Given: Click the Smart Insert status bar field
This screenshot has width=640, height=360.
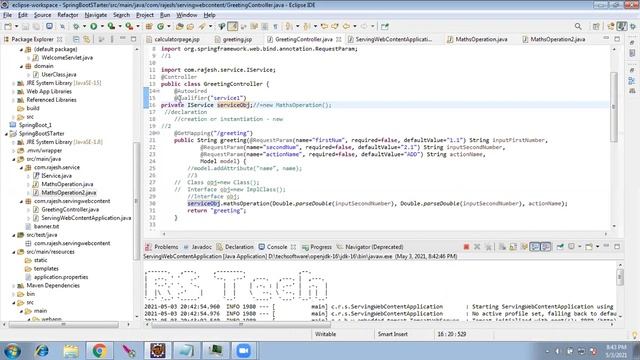Looking at the screenshot, I should (393, 334).
